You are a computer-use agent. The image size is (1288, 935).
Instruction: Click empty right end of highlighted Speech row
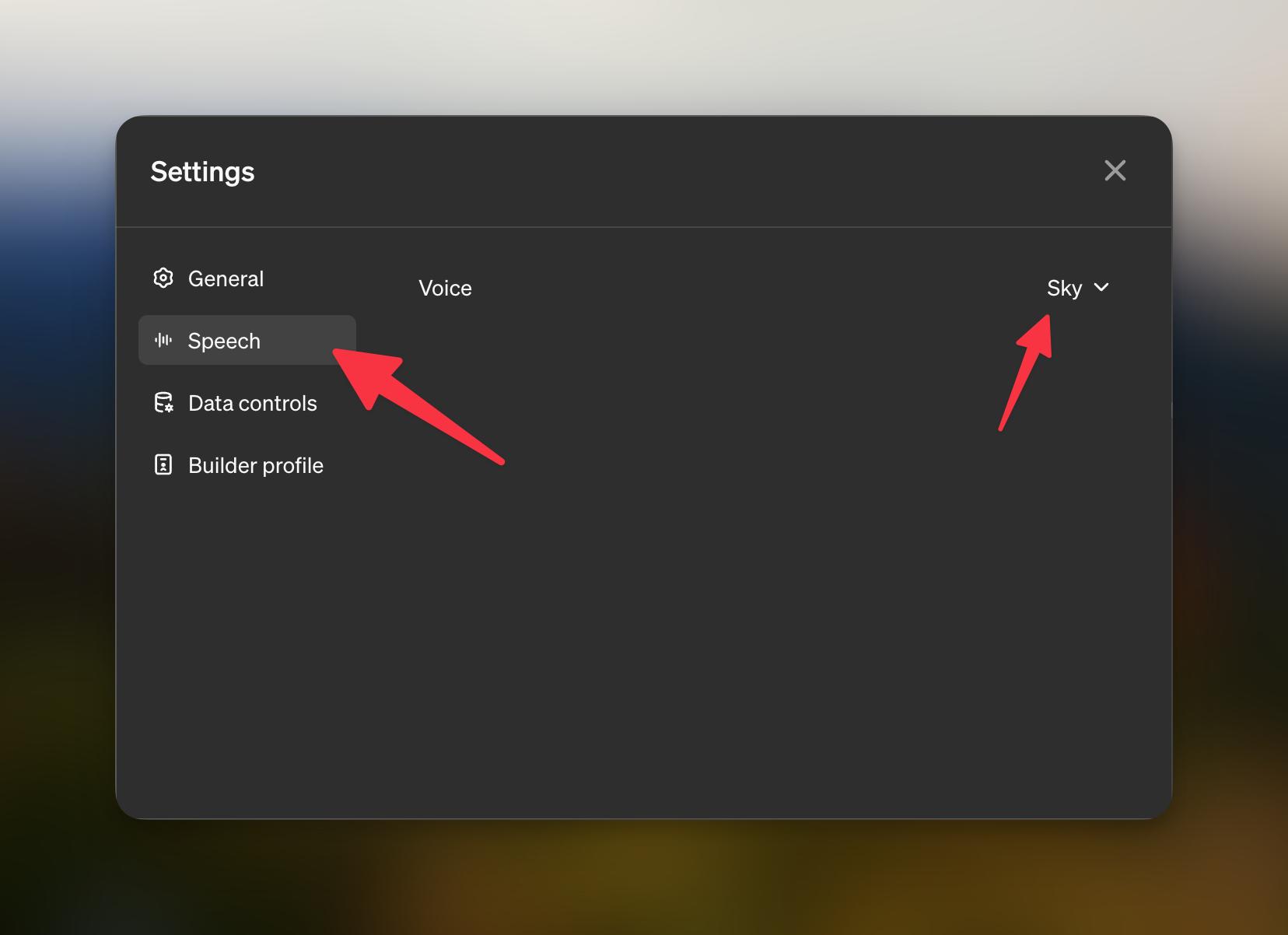tap(311, 340)
